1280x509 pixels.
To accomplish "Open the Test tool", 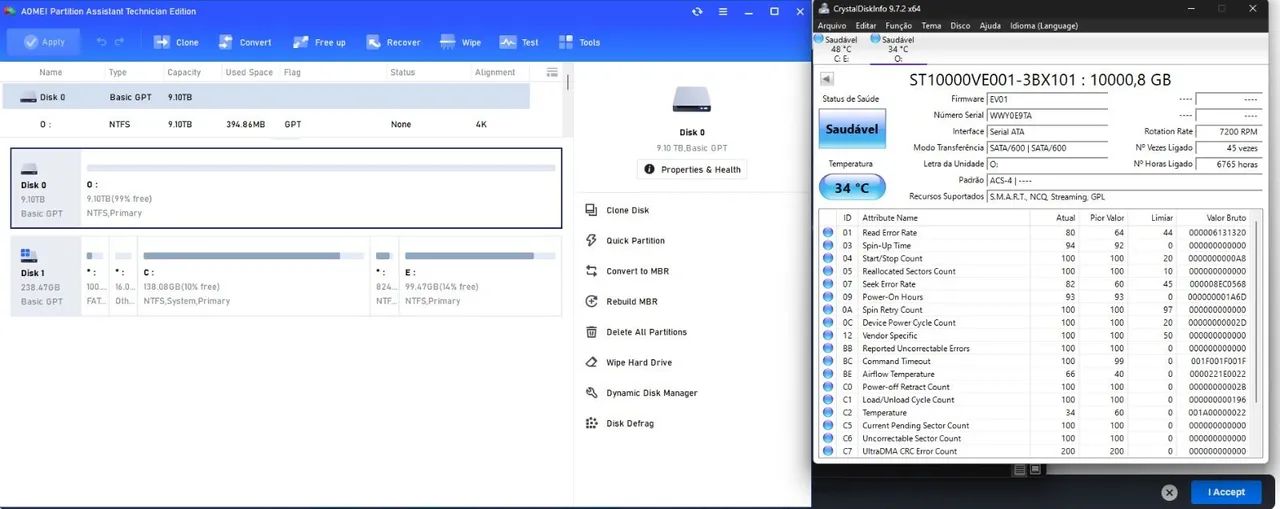I will 519,42.
